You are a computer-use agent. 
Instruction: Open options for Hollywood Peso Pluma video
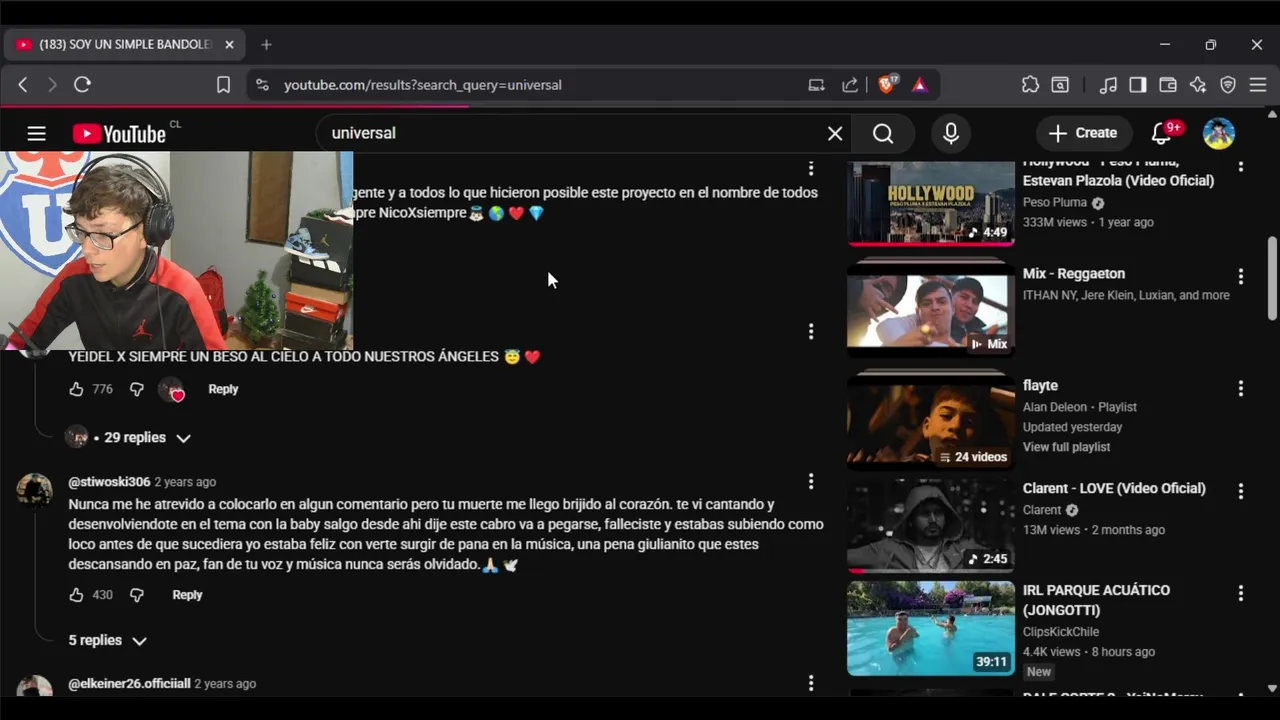point(1241,167)
